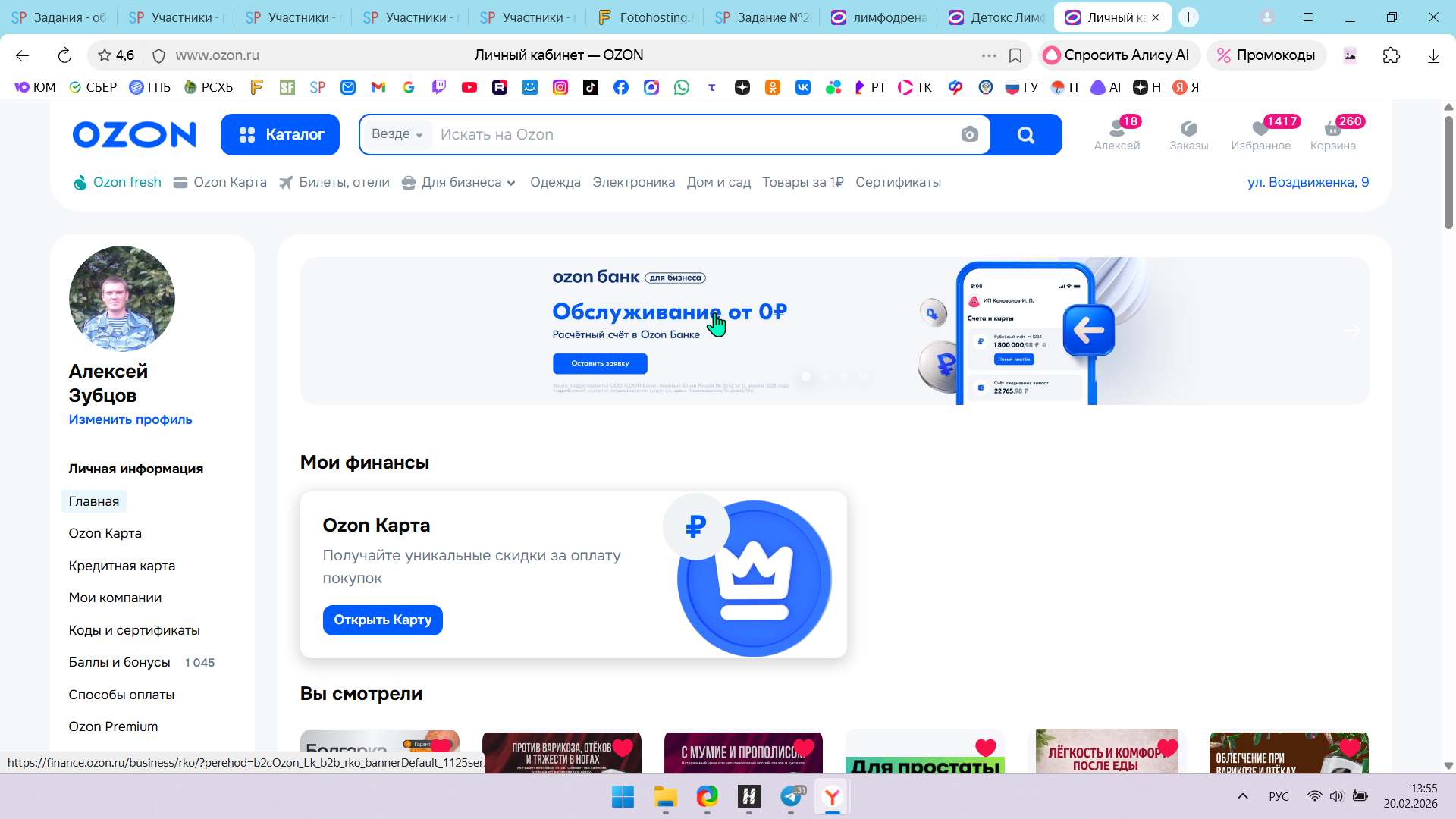Click the browser bookmark icon in address bar
The width and height of the screenshot is (1456, 819).
[x=1015, y=55]
